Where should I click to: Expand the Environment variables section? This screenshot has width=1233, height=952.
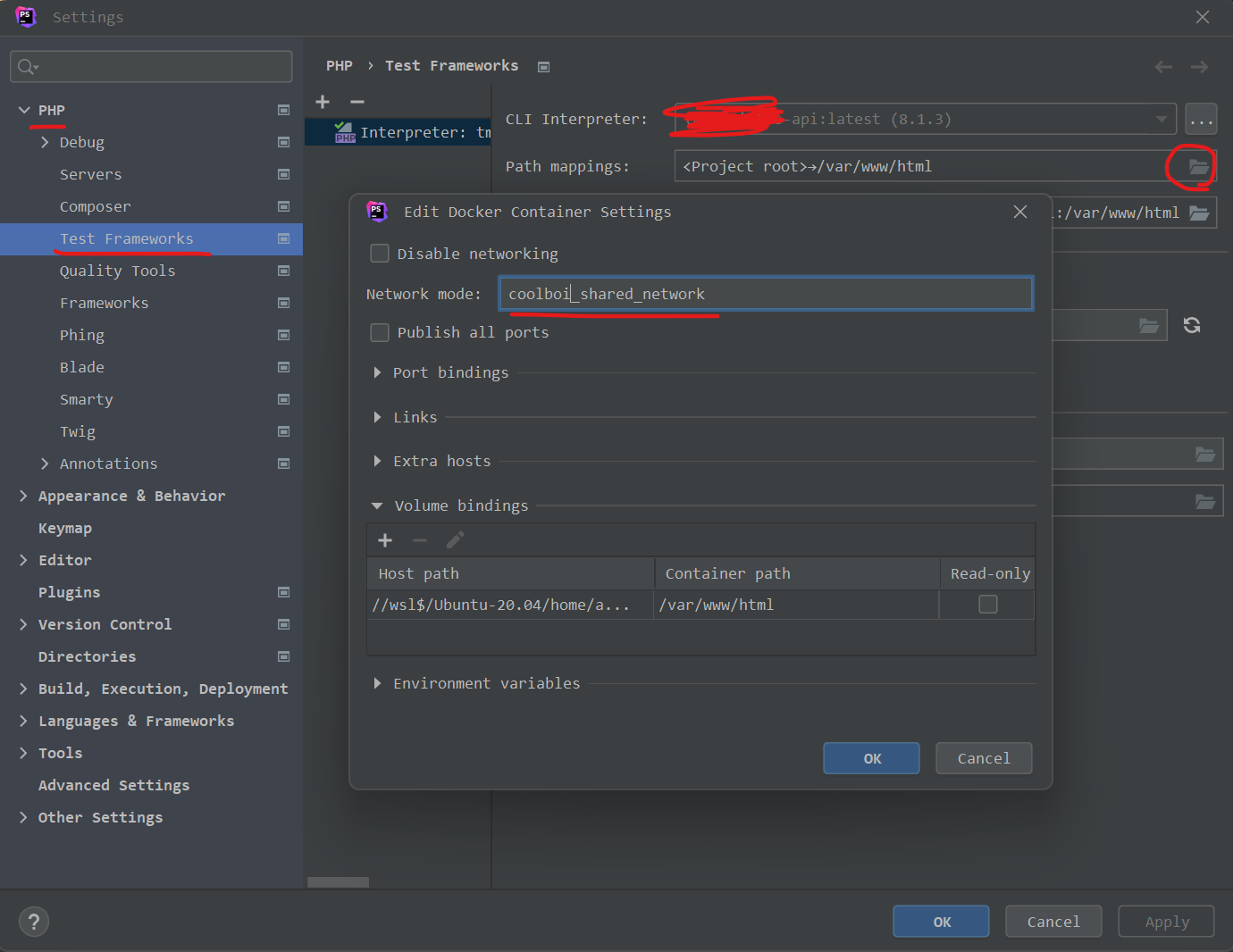(377, 683)
